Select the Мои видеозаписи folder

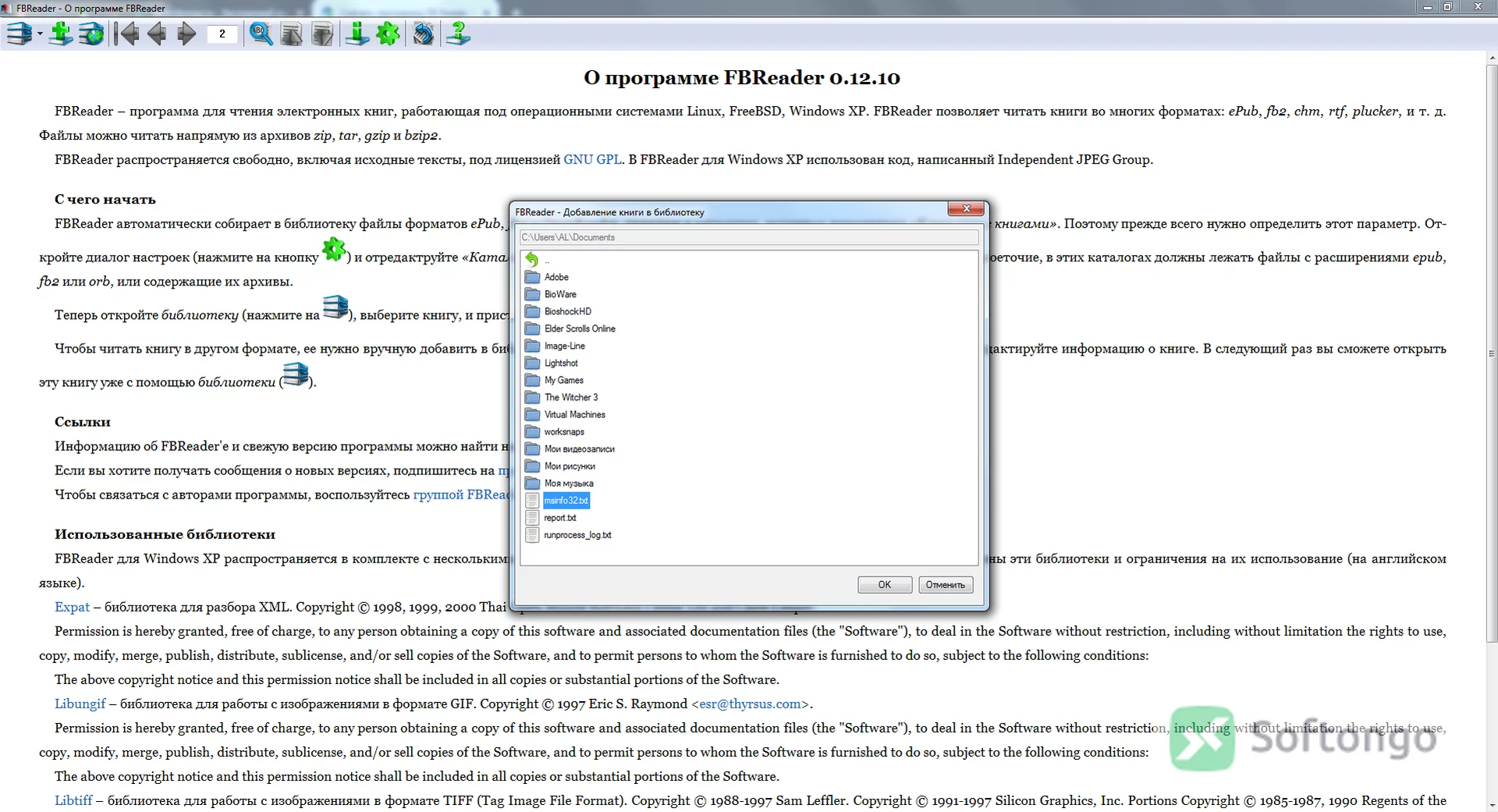tap(579, 449)
